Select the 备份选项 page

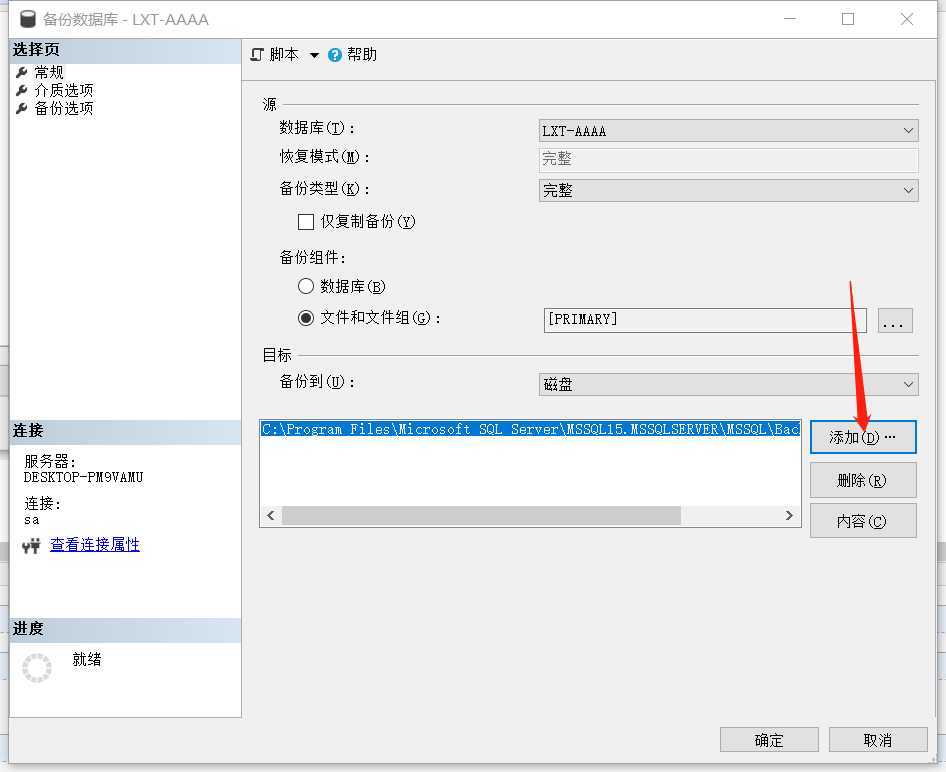64,109
